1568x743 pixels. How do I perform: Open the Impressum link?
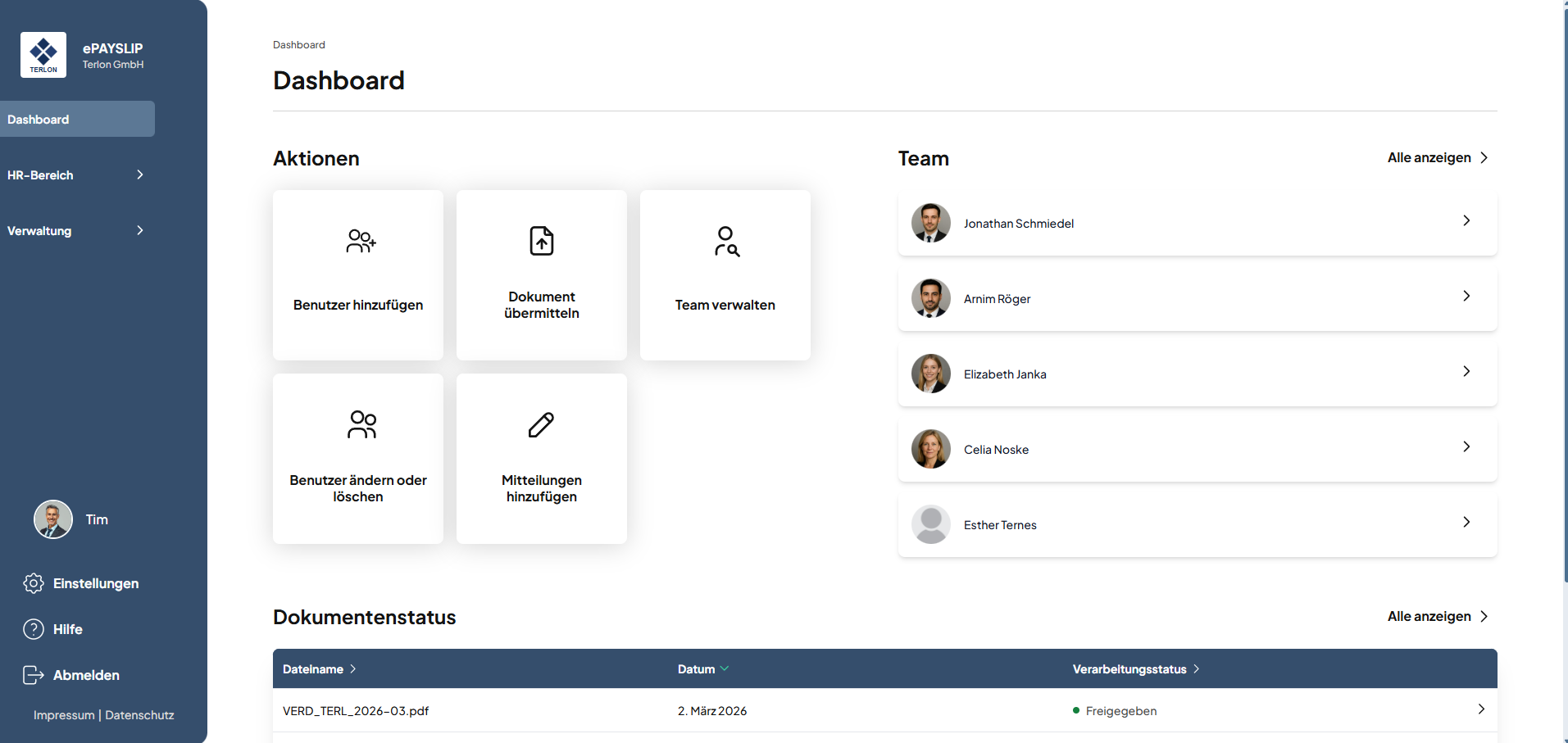click(64, 715)
